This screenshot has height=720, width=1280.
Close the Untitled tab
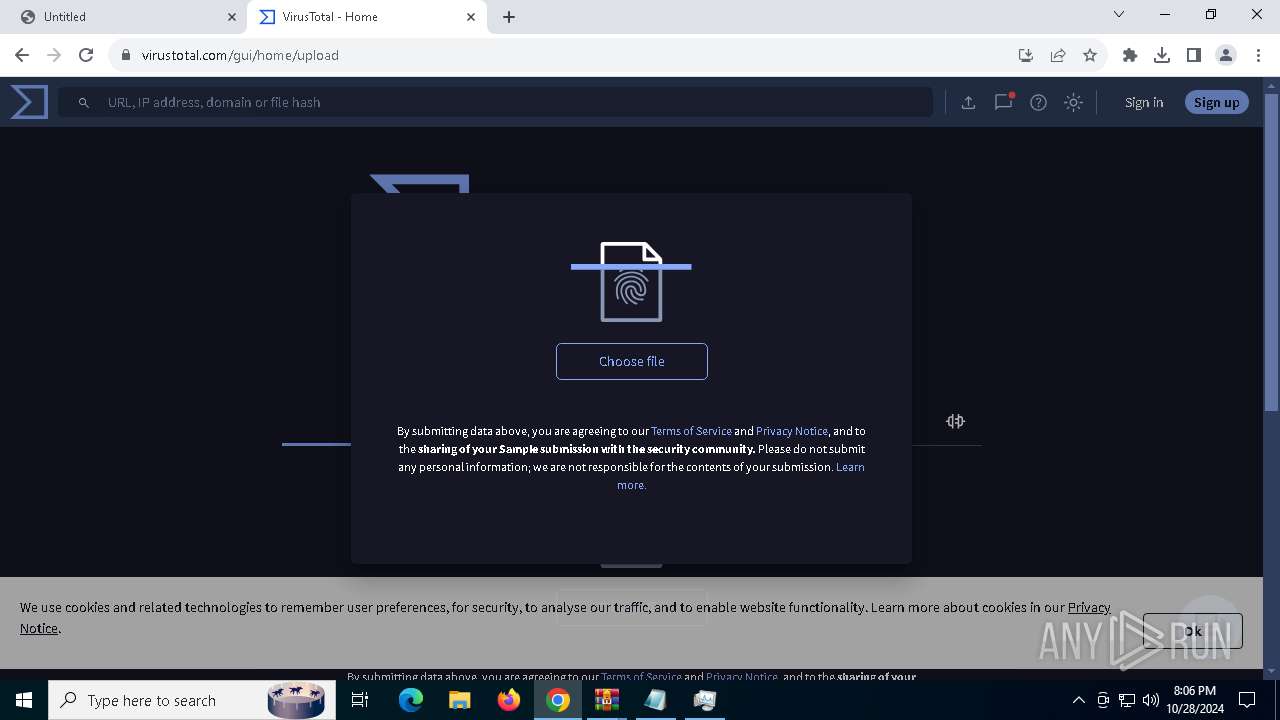[232, 17]
